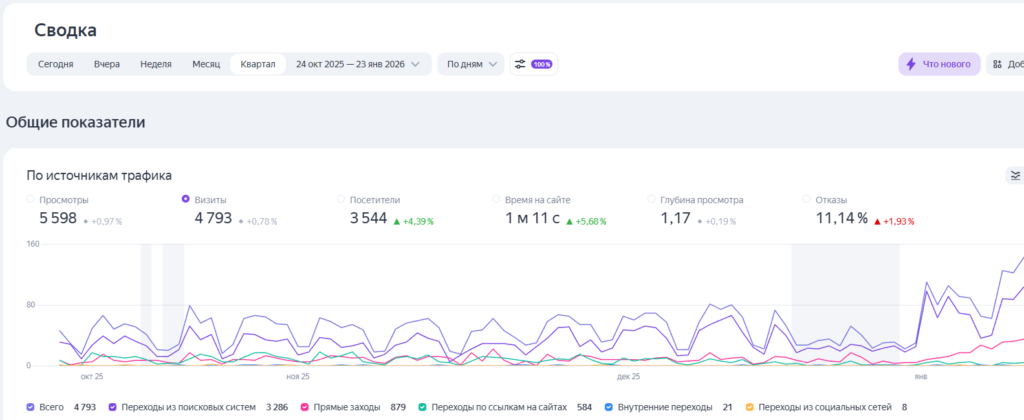
Task: Select the Просмотры metric radio button
Action: click(x=31, y=199)
